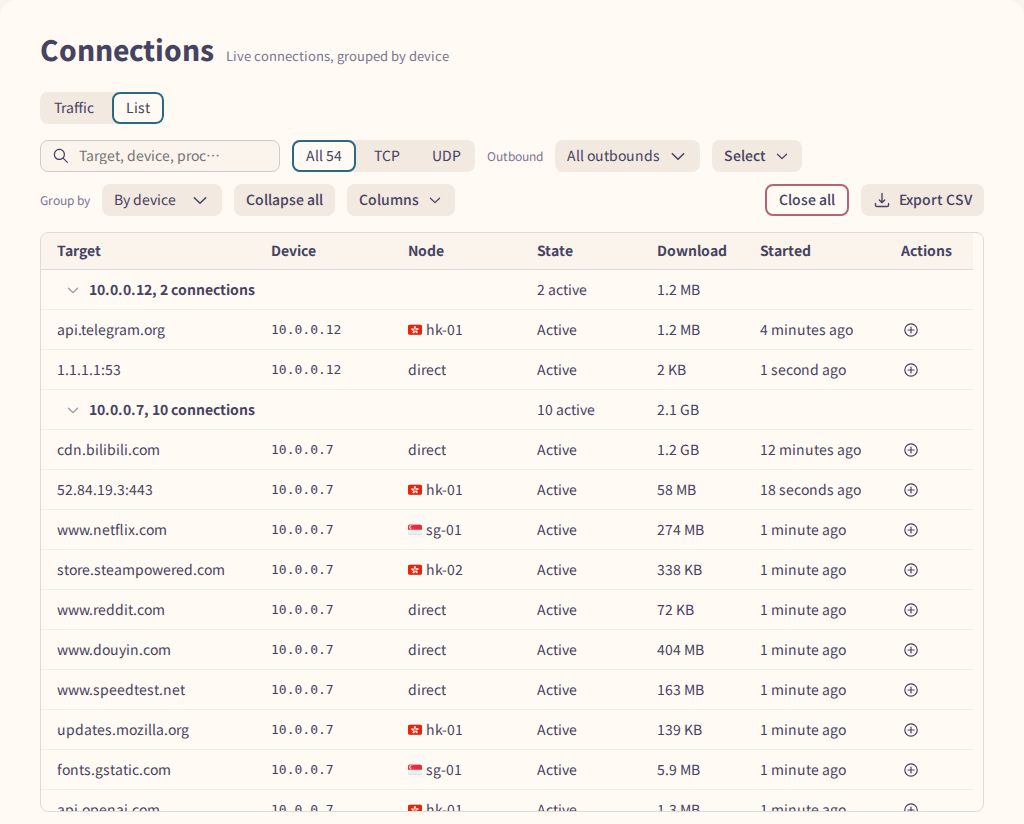Image resolution: width=1024 pixels, height=824 pixels.
Task: Click the 1.1.1.1:53 target
Action: (89, 370)
